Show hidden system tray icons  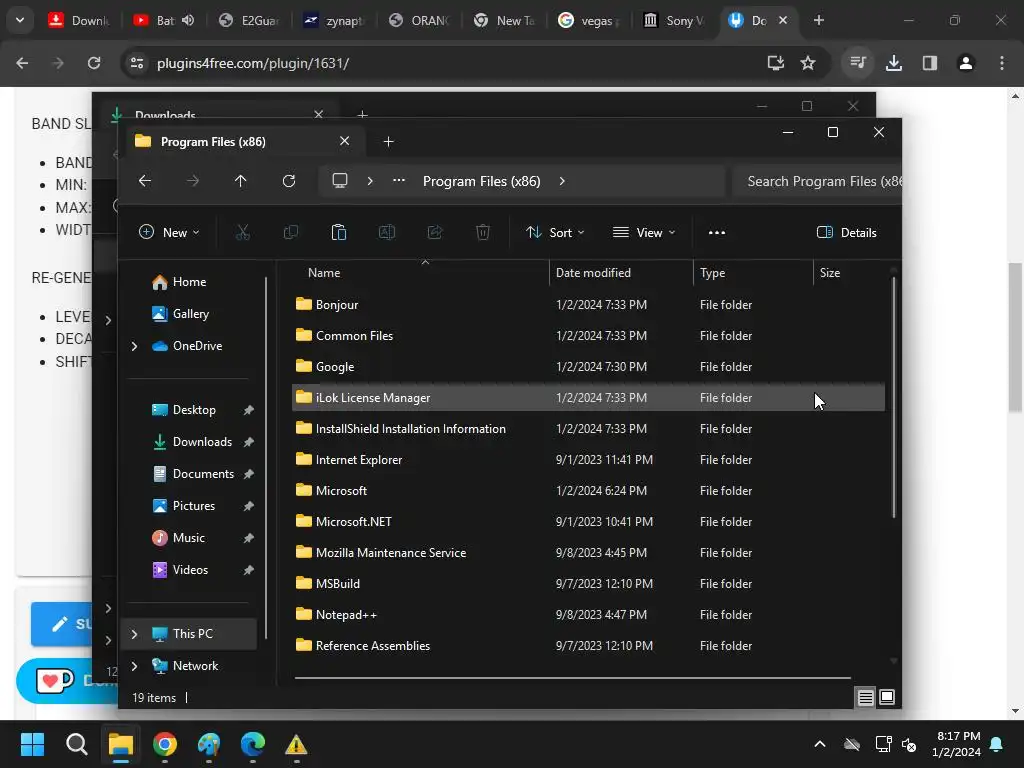[820, 744]
